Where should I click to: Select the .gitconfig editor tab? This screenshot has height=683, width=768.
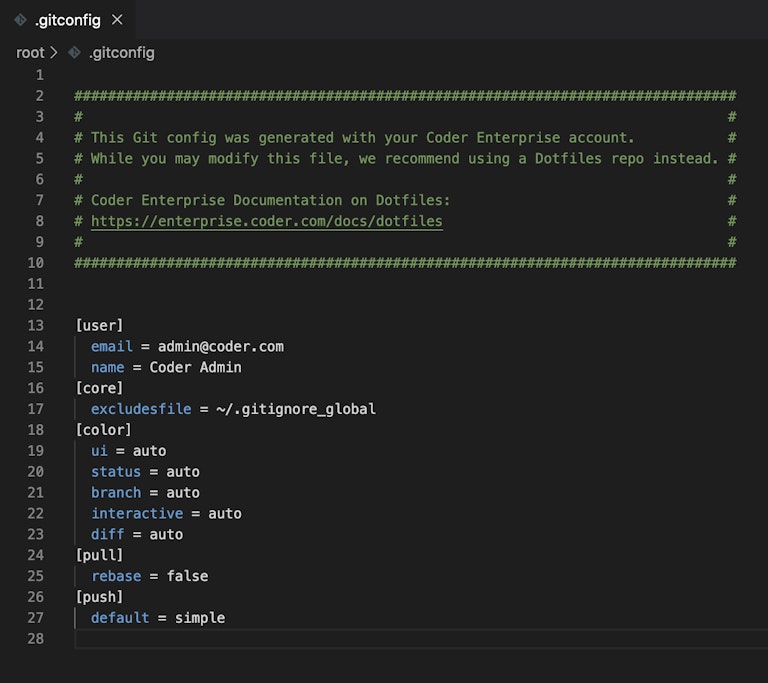(68, 20)
